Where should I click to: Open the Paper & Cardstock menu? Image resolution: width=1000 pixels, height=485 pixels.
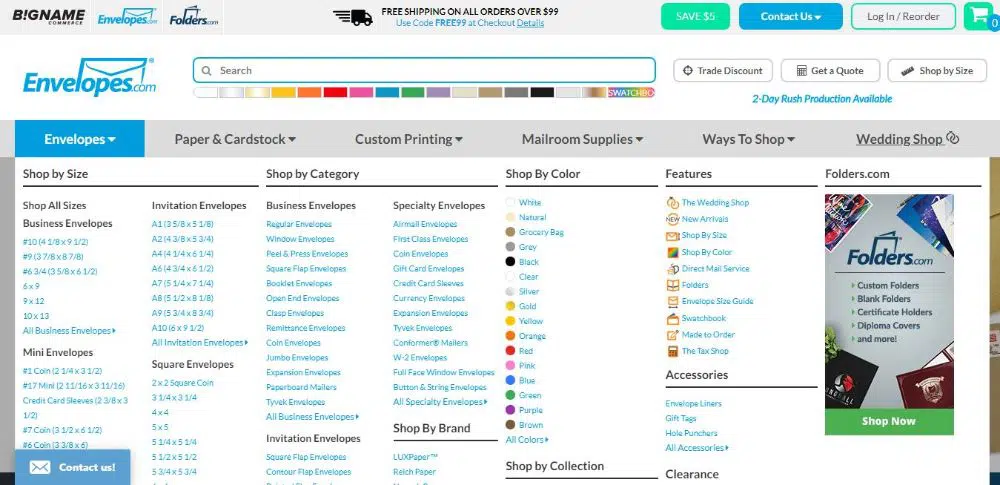coord(235,139)
